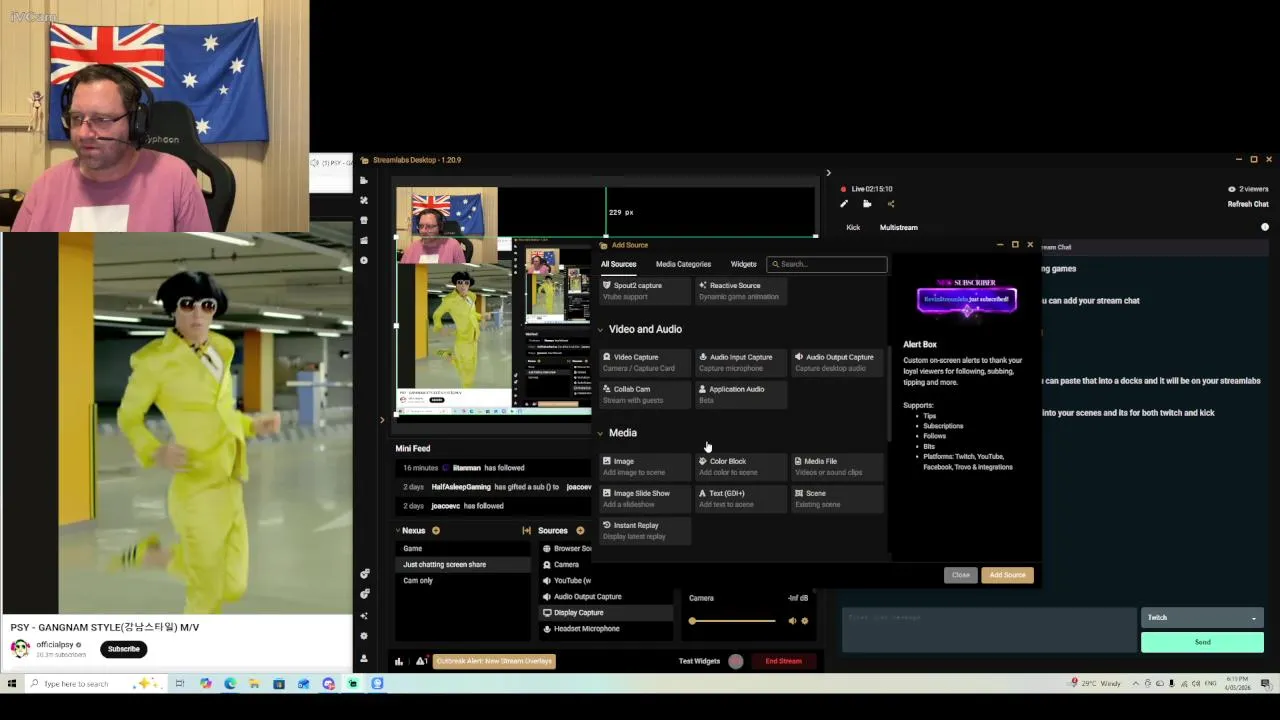
Task: Select the Media File source
Action: (x=837, y=466)
